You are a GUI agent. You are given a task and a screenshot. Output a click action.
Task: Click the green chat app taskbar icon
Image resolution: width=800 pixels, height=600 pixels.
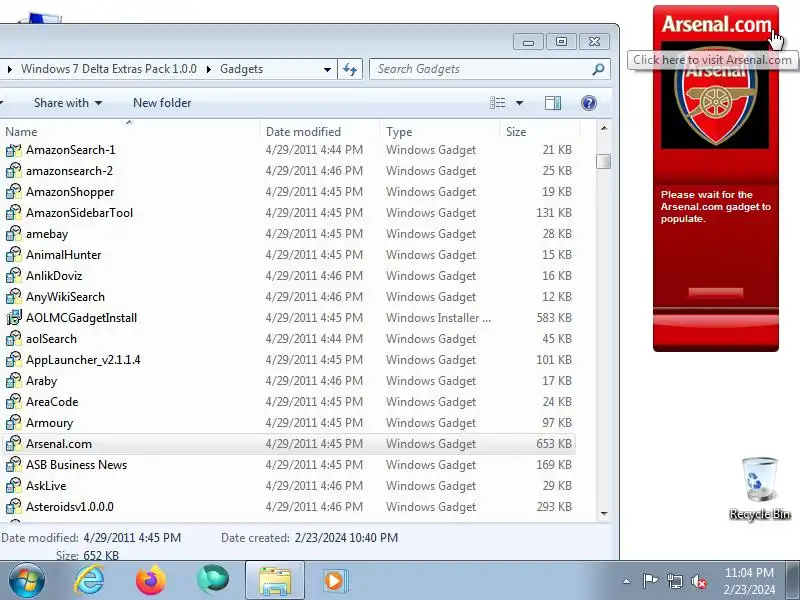pyautogui.click(x=213, y=580)
